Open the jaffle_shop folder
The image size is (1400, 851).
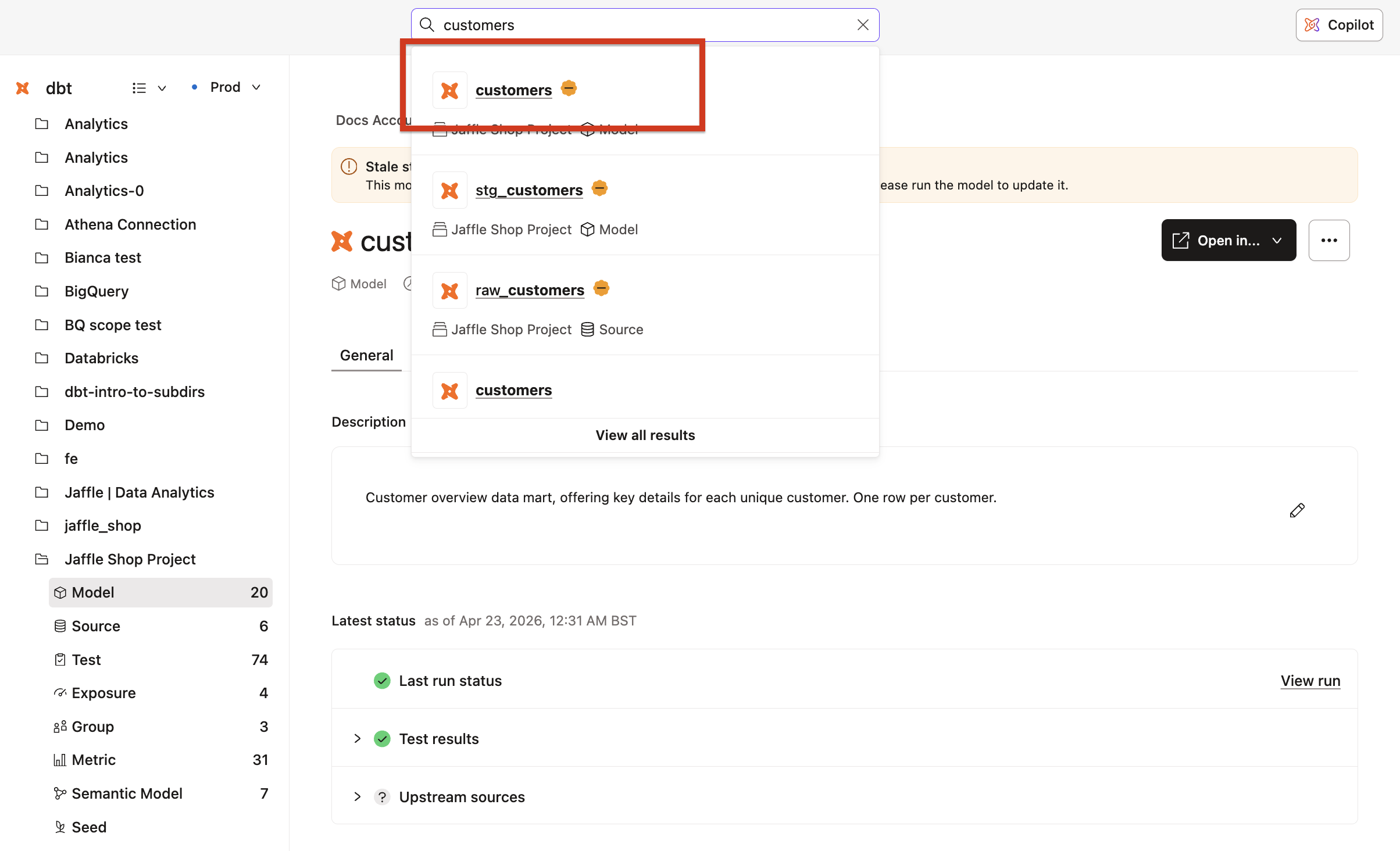[x=102, y=525]
